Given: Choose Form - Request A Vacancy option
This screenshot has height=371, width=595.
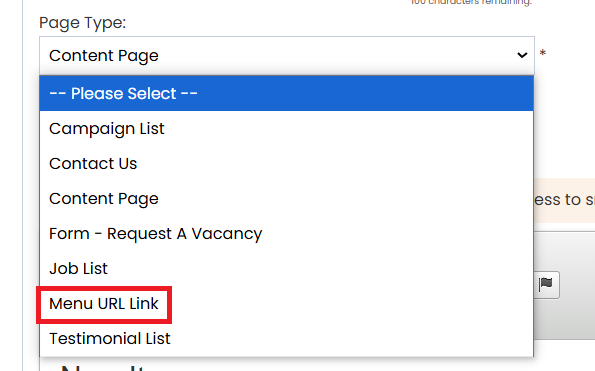Looking at the screenshot, I should 286,233.
